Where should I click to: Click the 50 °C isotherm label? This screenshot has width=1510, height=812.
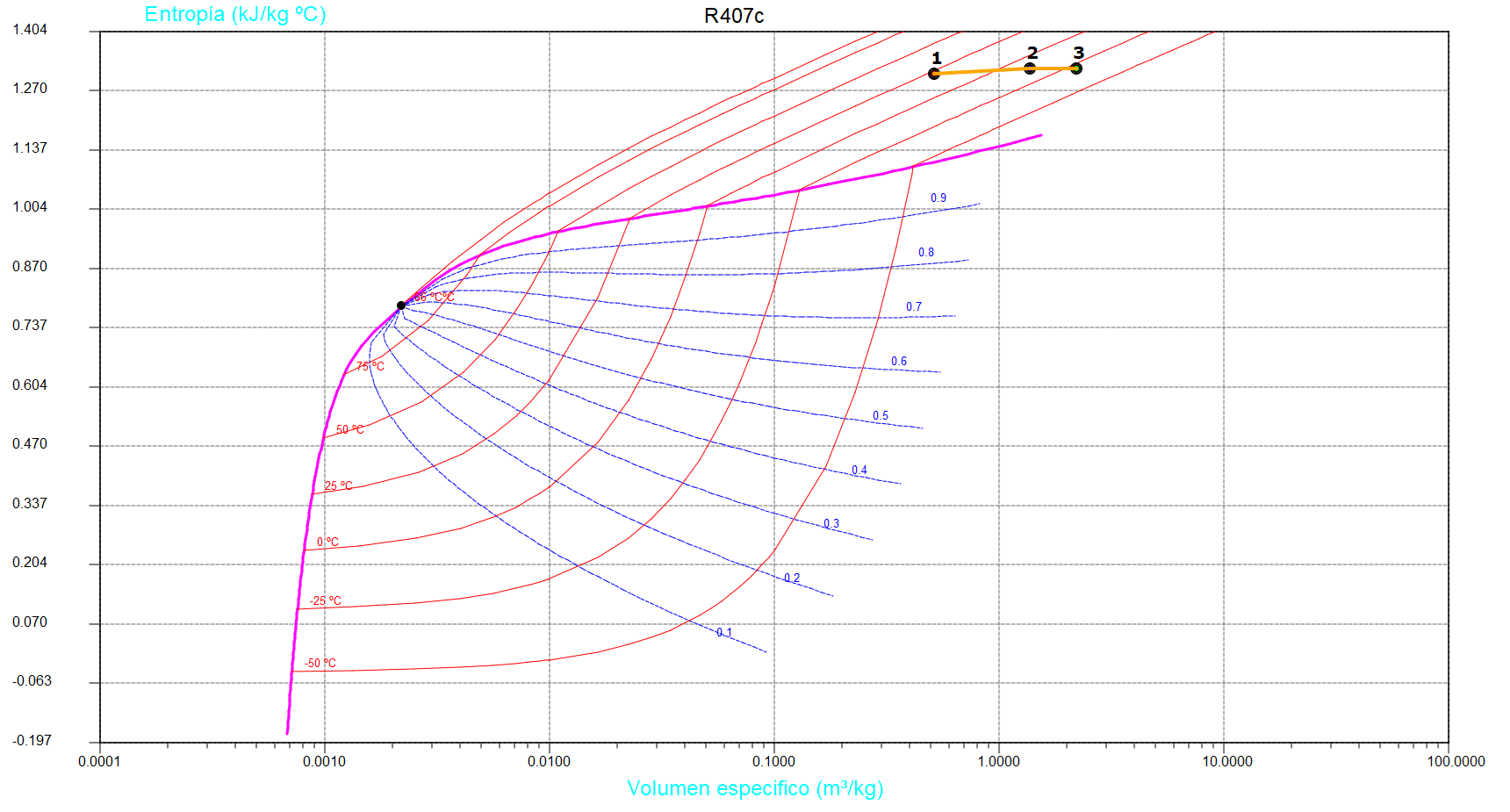coord(349,429)
